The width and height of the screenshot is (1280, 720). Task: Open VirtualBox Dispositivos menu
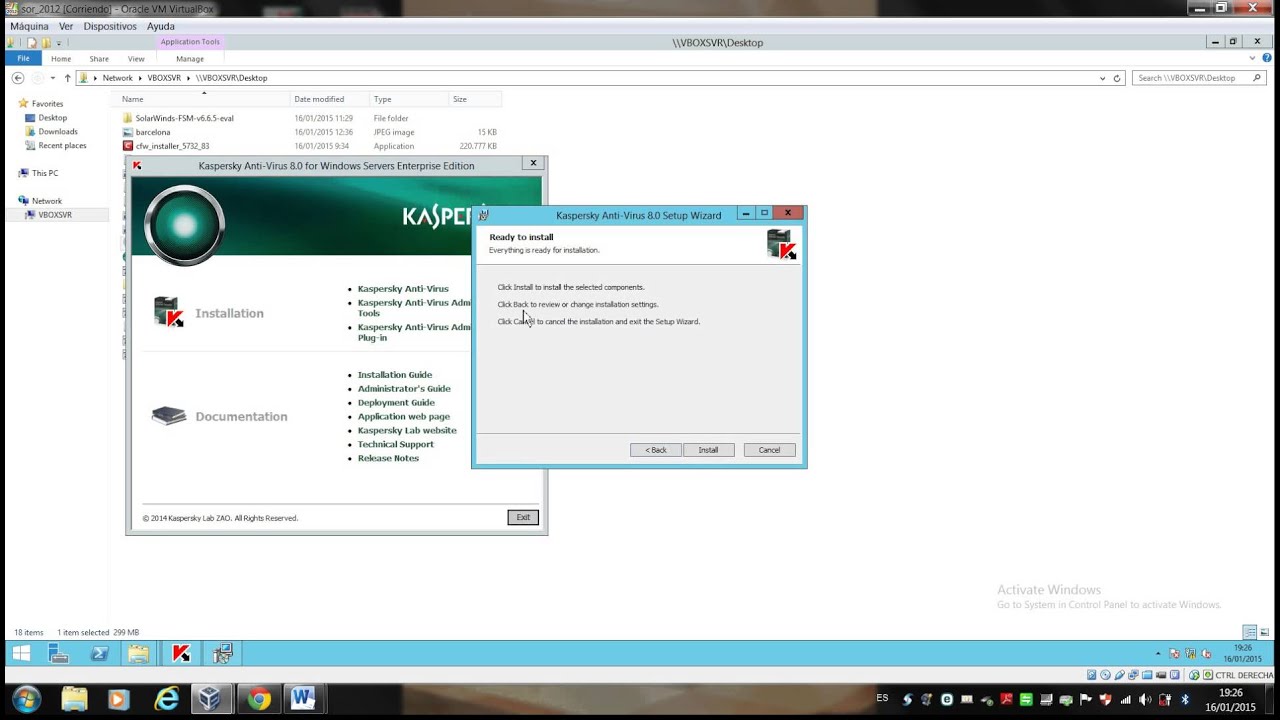pos(110,26)
